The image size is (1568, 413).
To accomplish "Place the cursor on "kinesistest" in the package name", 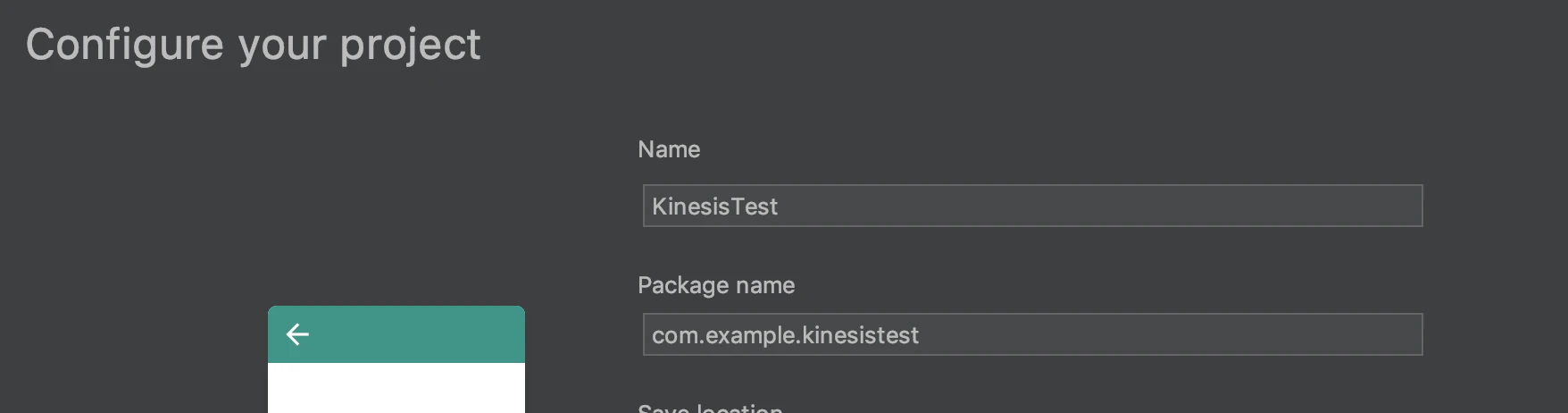I will point(861,335).
